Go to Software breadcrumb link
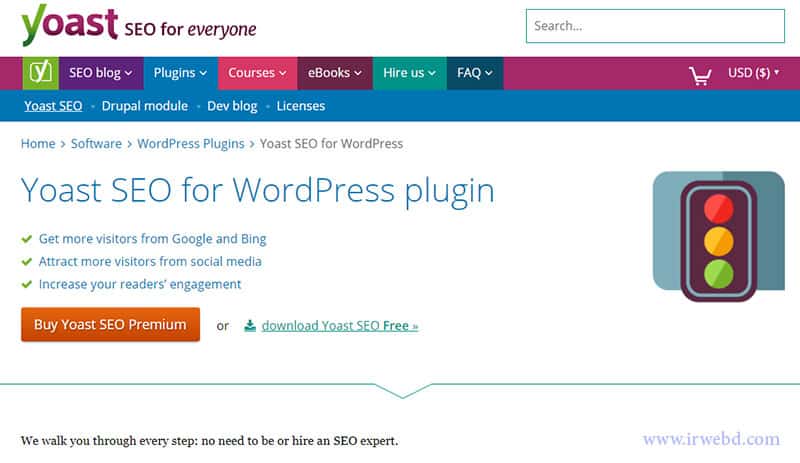 [x=96, y=143]
